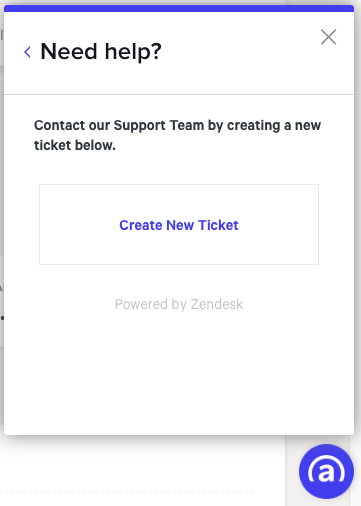Dismiss the Need help? panel
Viewport: 361px width, 506px height.
point(328,37)
